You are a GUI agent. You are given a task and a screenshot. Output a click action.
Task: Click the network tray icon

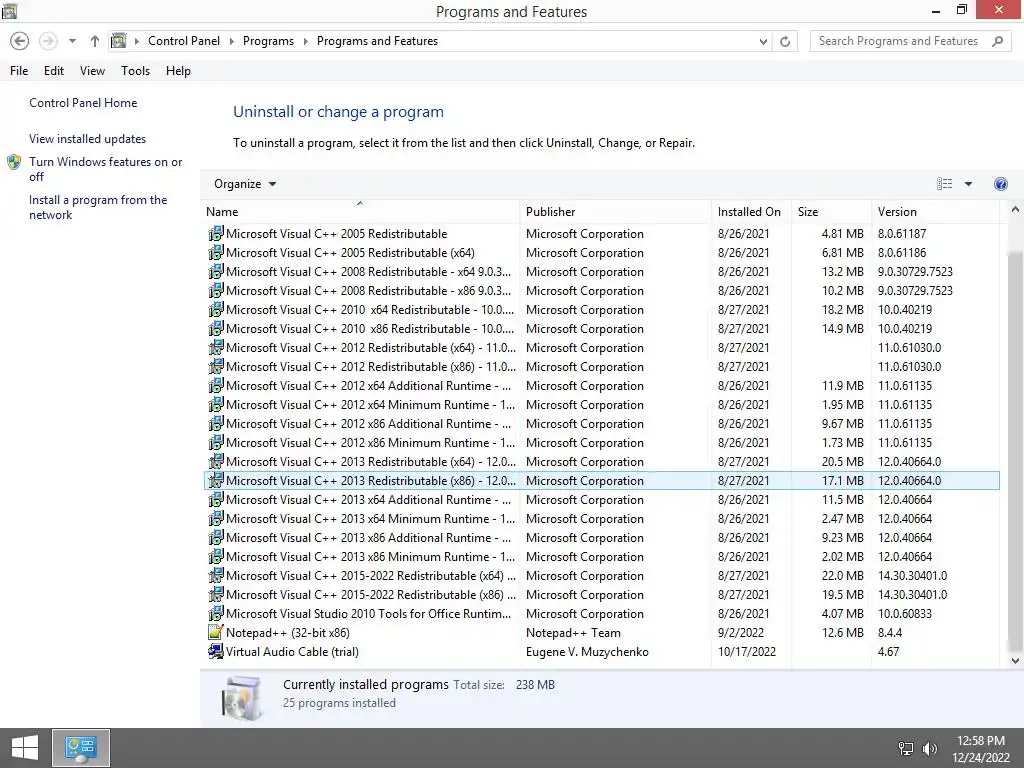[x=906, y=748]
